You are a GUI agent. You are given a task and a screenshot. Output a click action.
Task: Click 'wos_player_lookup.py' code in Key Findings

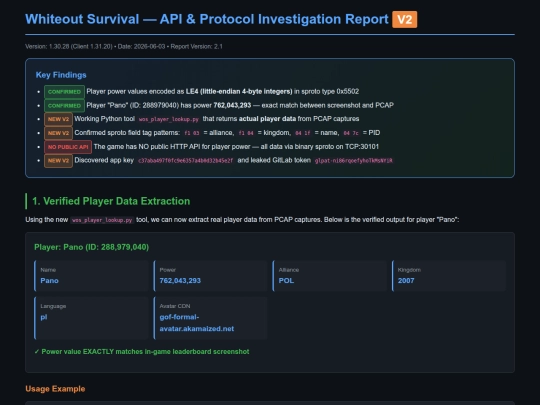pyautogui.click(x=169, y=119)
